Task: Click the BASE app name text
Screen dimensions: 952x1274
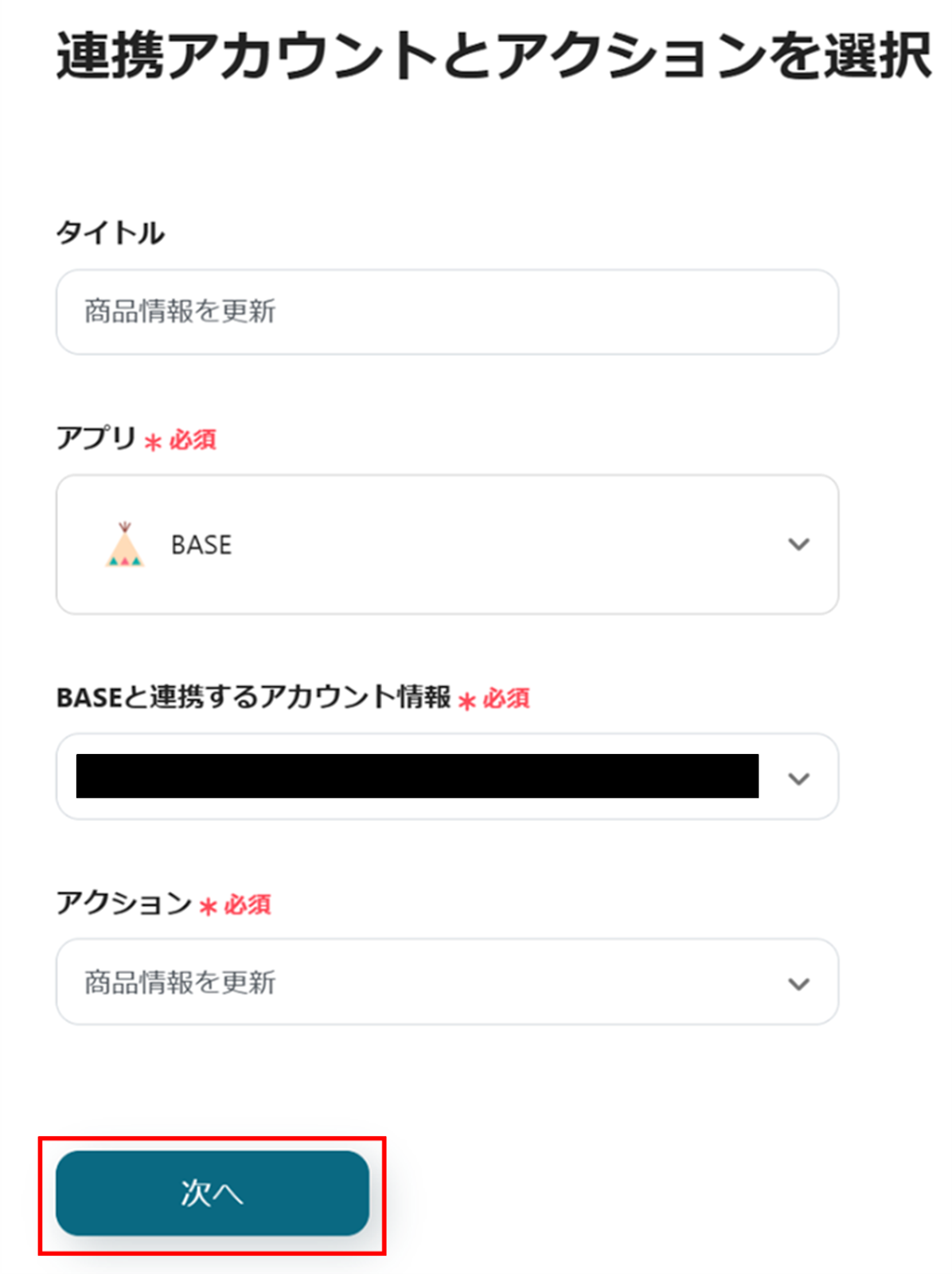Action: pos(201,545)
